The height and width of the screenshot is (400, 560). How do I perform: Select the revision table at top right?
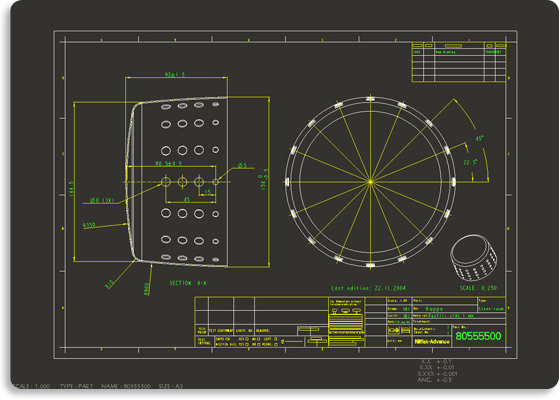[x=459, y=62]
